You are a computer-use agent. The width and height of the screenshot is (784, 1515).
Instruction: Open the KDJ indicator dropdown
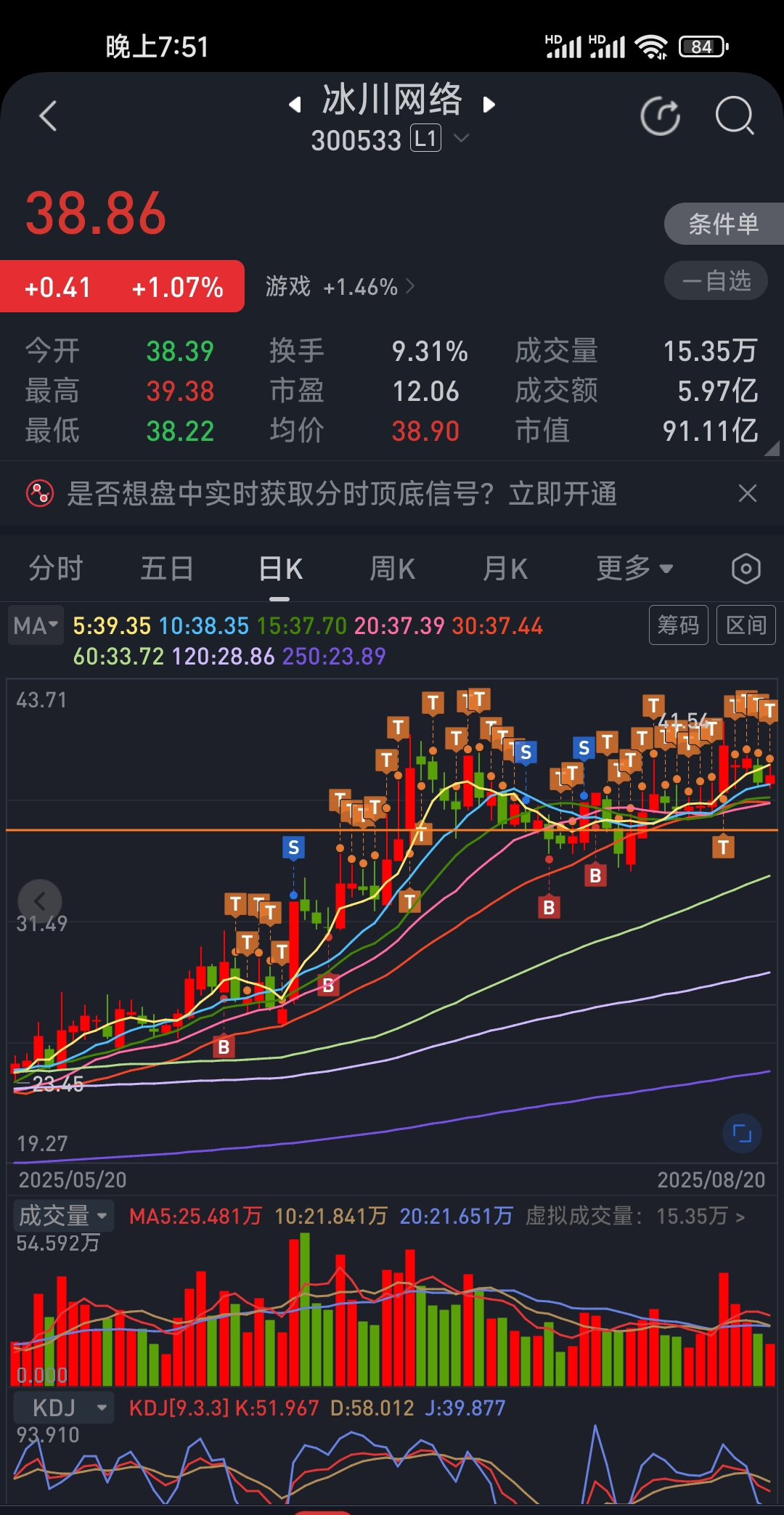click(63, 1408)
